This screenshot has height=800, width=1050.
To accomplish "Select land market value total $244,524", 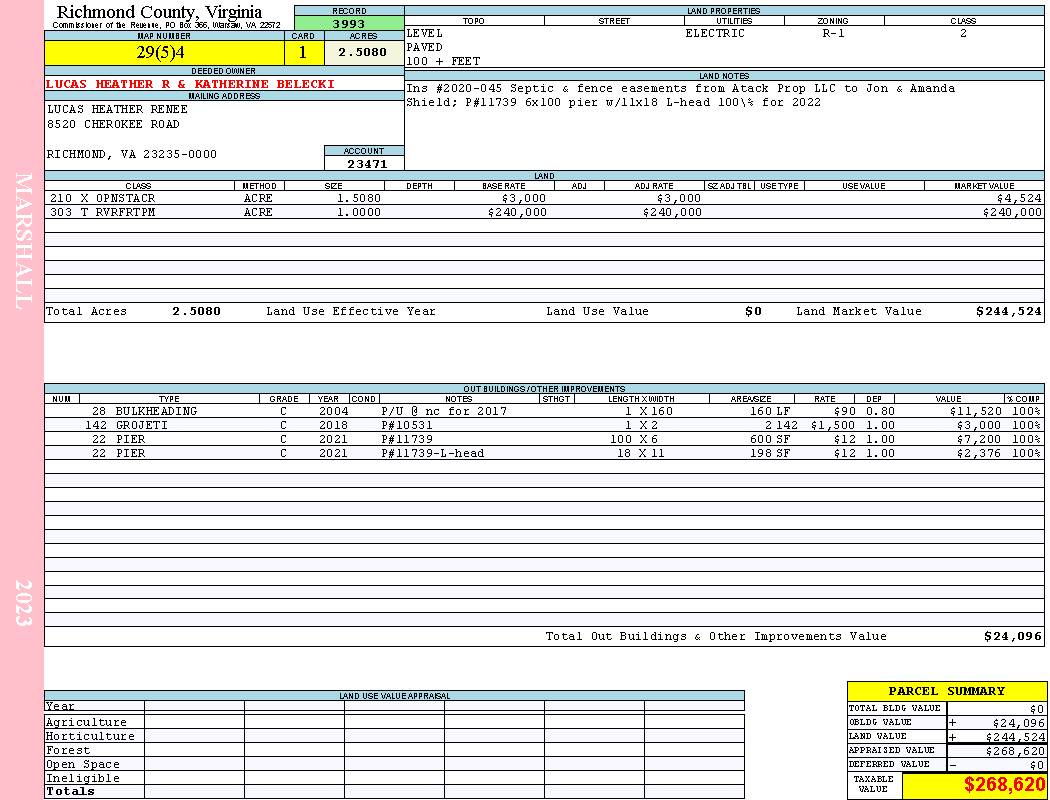I will pyautogui.click(x=1008, y=311).
